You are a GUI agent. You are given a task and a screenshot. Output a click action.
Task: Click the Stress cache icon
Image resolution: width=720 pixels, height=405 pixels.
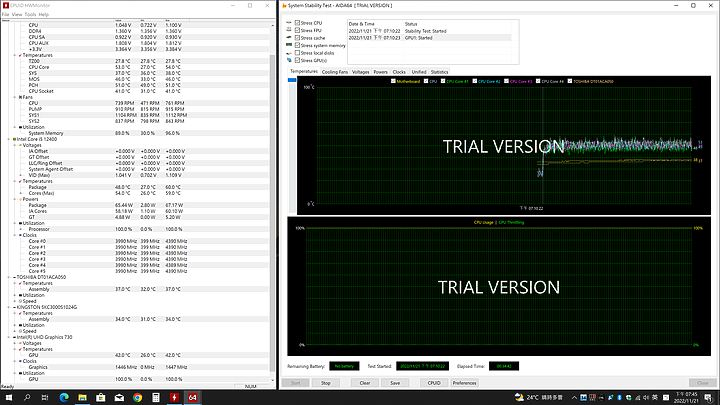(289, 38)
